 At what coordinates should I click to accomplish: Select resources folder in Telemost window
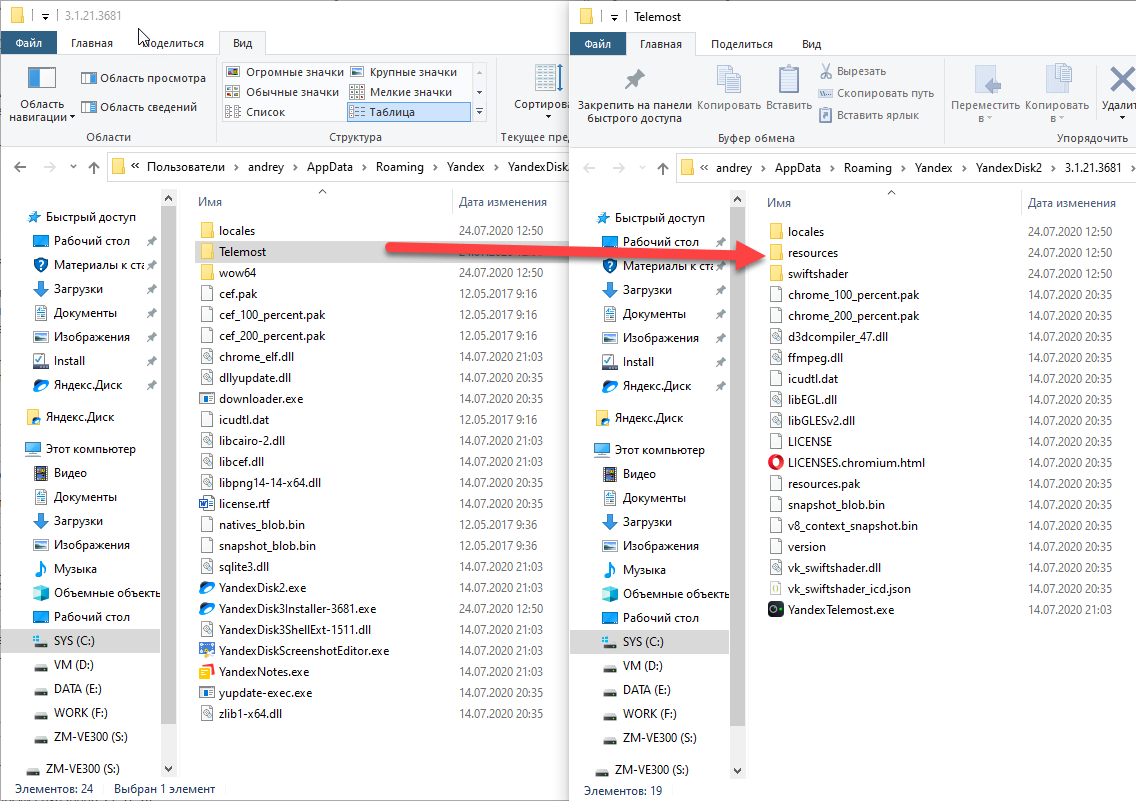coord(812,253)
